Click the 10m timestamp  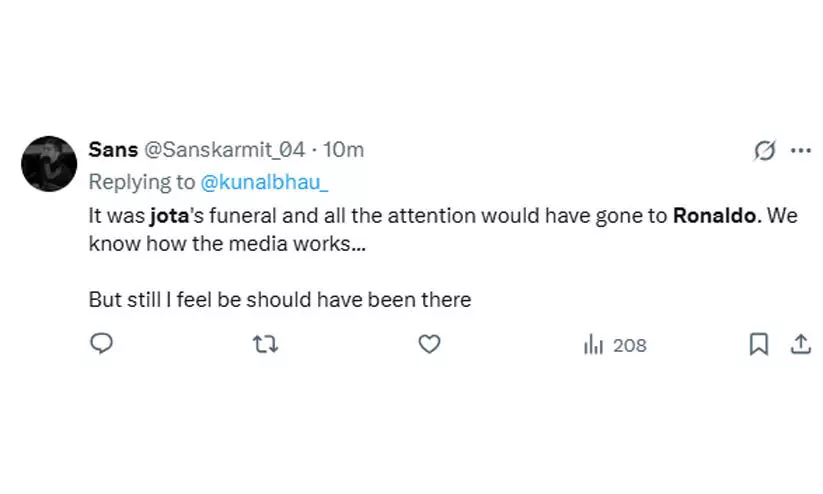344,150
